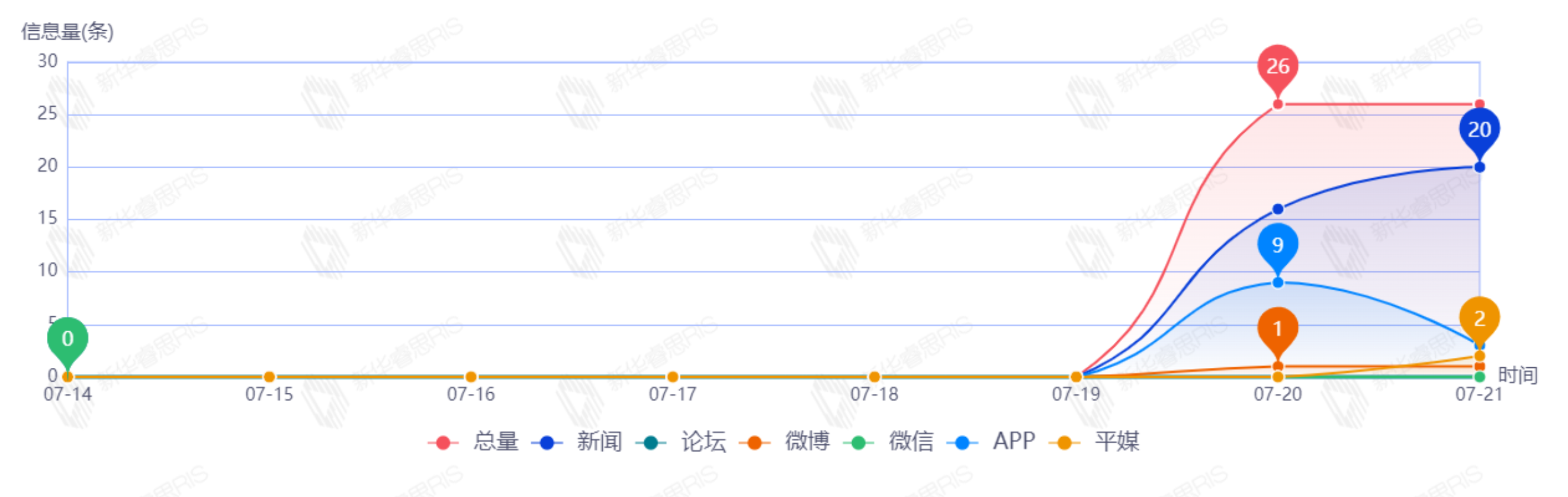Toggle the 新闻 series legend label
The width and height of the screenshot is (1568, 497).
click(599, 441)
